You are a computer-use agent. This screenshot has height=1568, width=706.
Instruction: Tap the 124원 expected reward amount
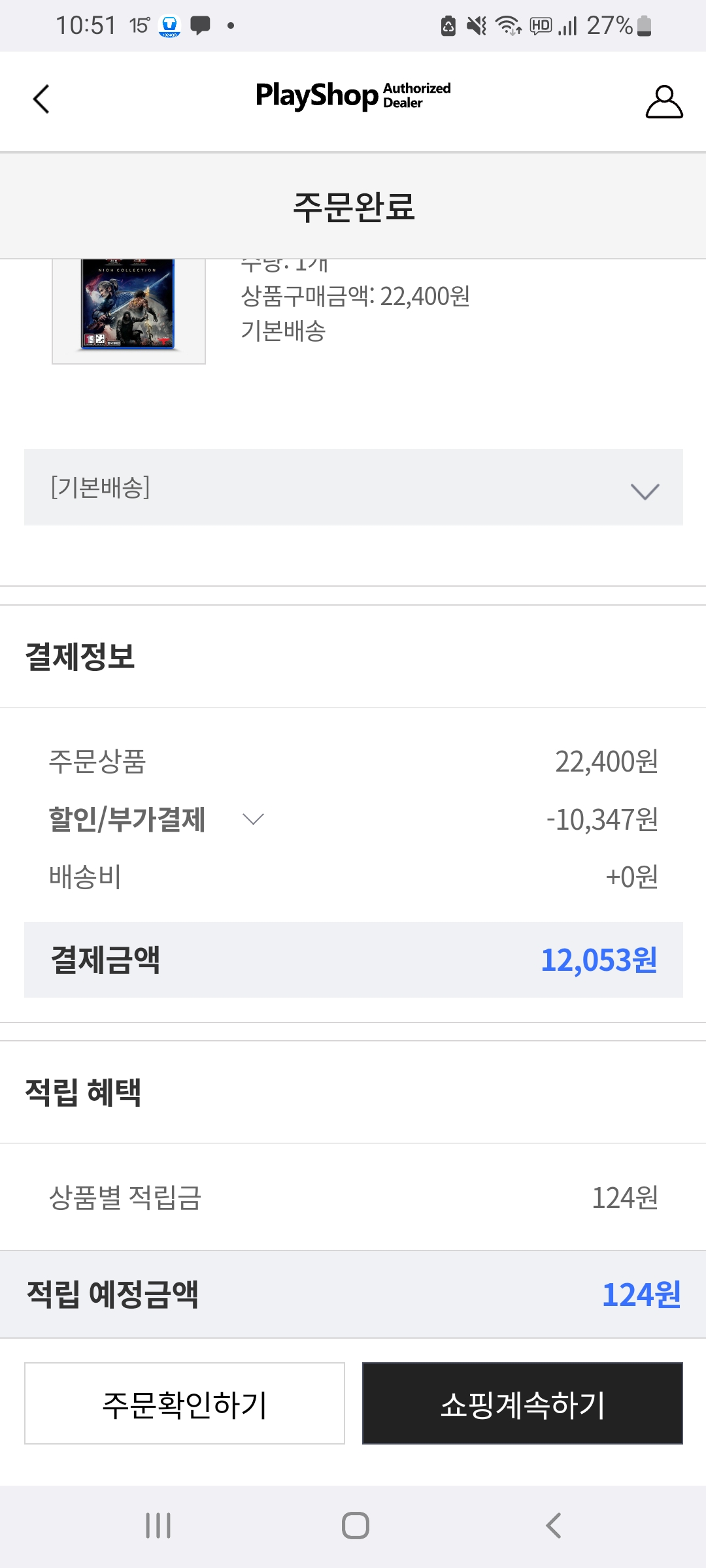coord(641,1294)
